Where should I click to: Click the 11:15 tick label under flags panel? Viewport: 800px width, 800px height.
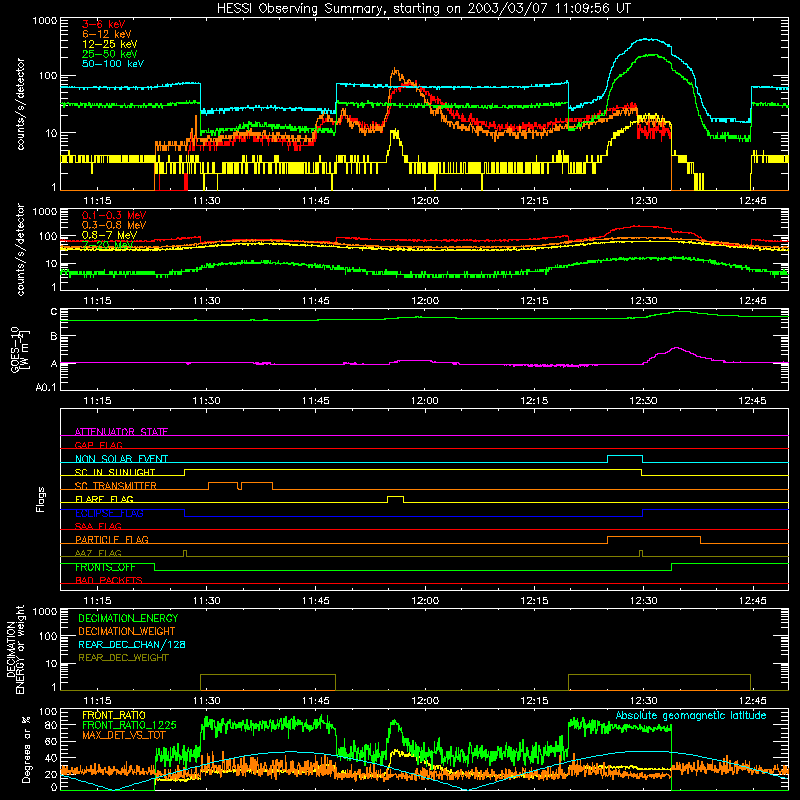pos(97,601)
